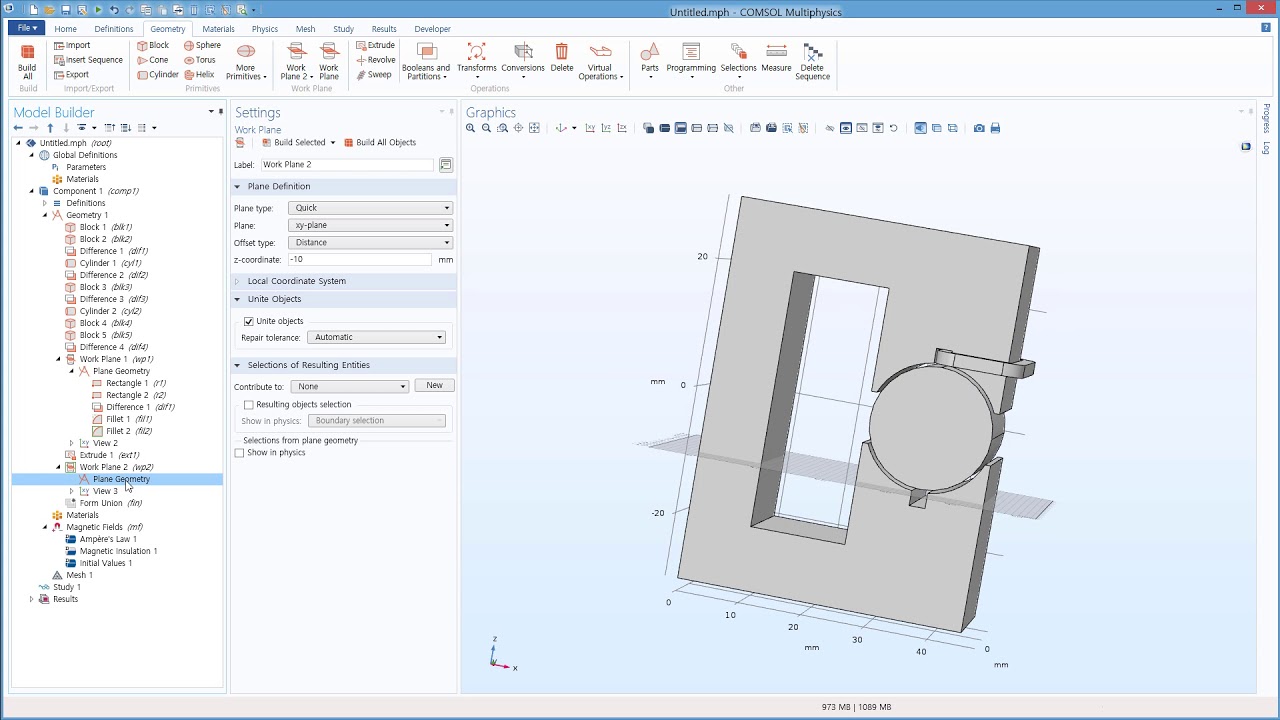Open the Offset type dropdown
1280x720 pixels.
(370, 242)
